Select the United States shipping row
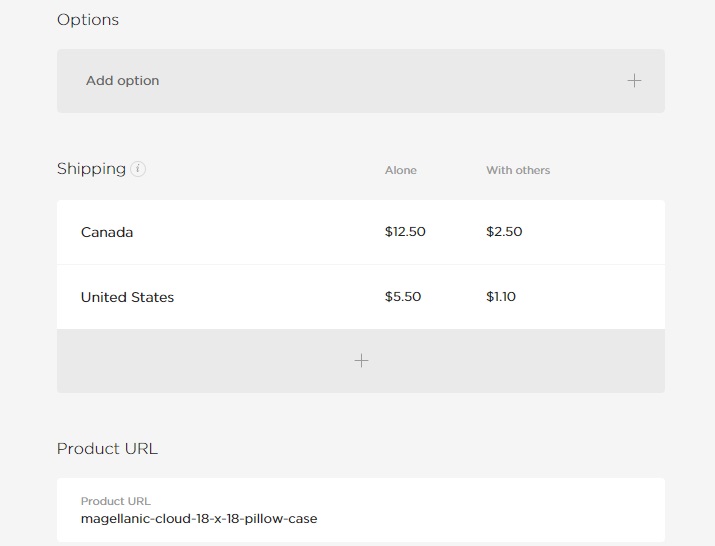 (x=361, y=297)
